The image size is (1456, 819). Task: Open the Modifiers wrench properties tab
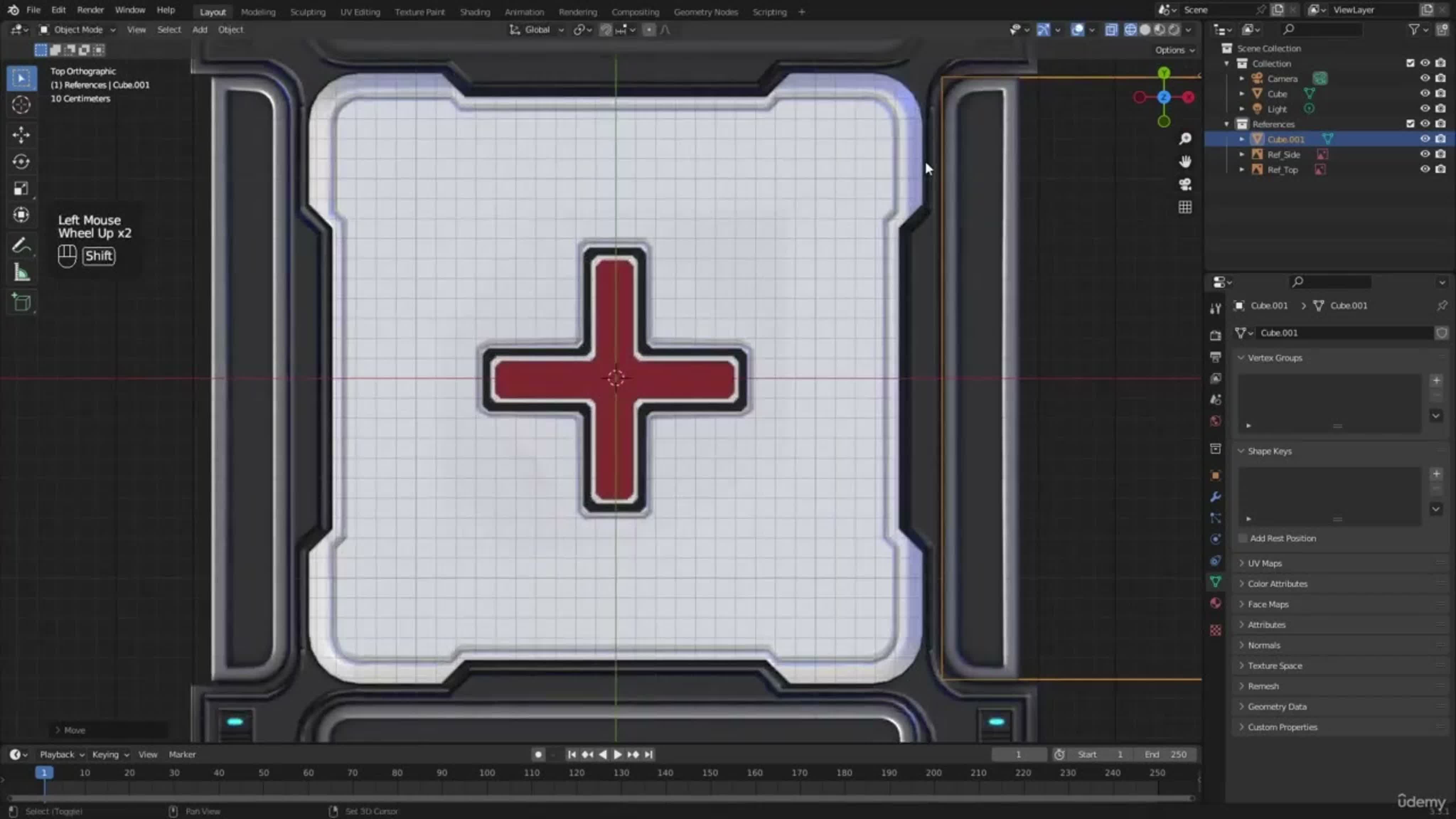pos(1215,497)
